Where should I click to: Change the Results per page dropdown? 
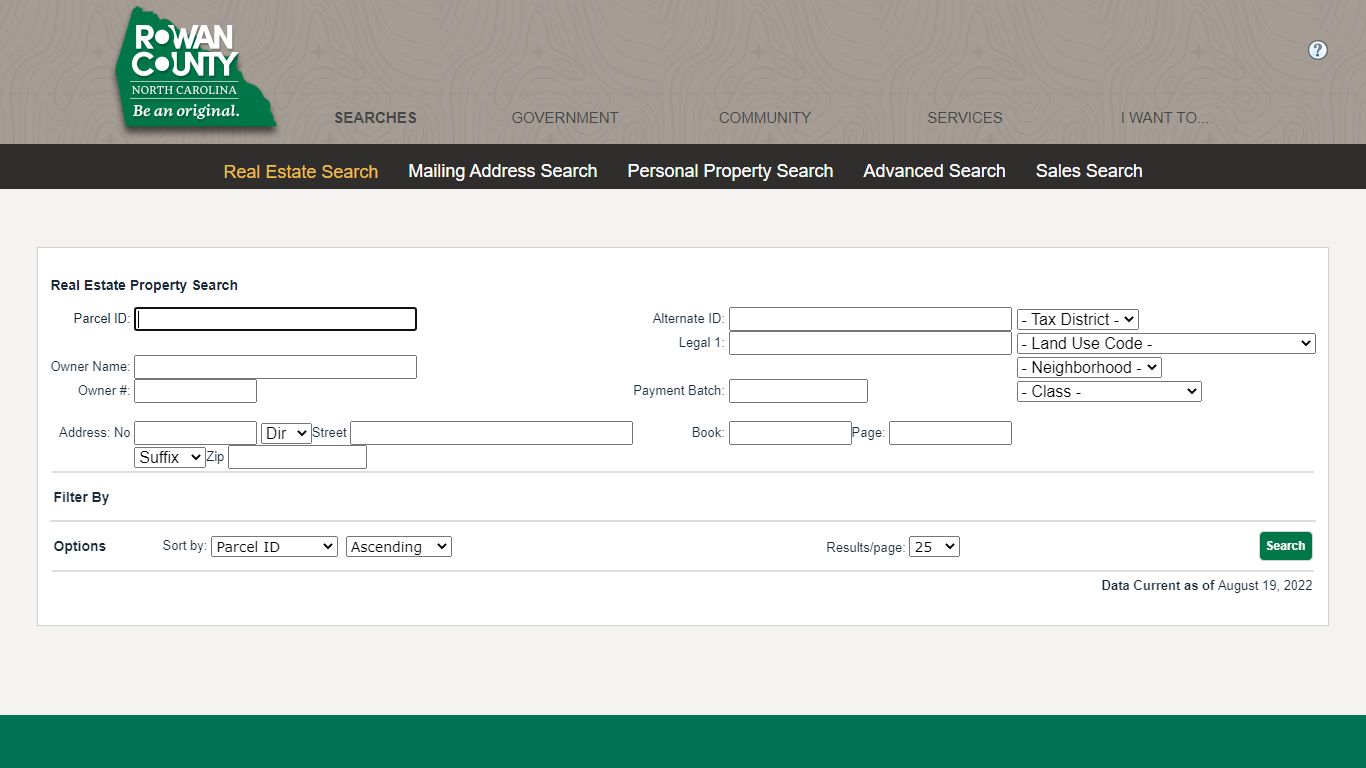coord(934,547)
